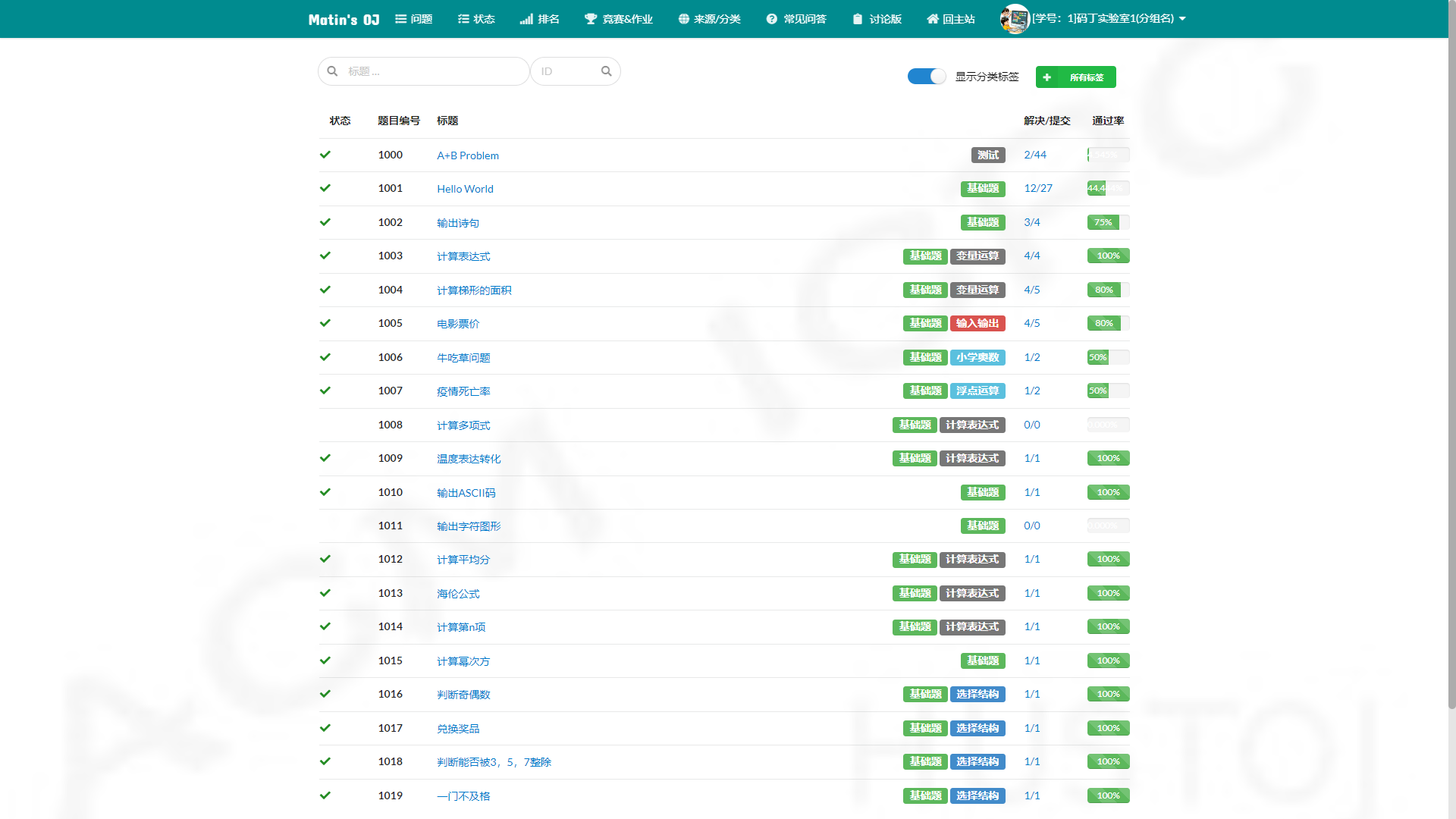Viewport: 1456px width, 819px height.
Task: Click the 100% pass rate bar for 1003
Action: pyautogui.click(x=1108, y=256)
